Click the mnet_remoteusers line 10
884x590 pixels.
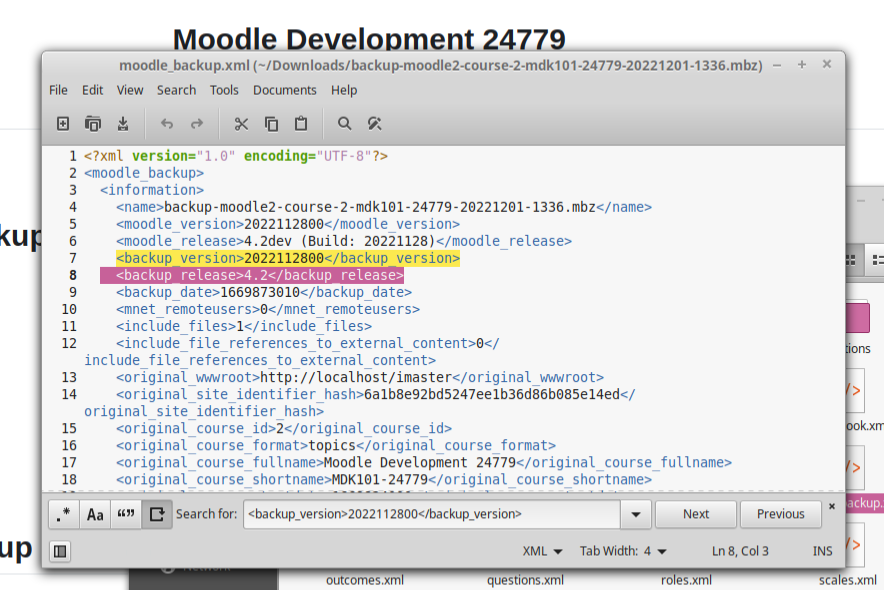click(268, 309)
